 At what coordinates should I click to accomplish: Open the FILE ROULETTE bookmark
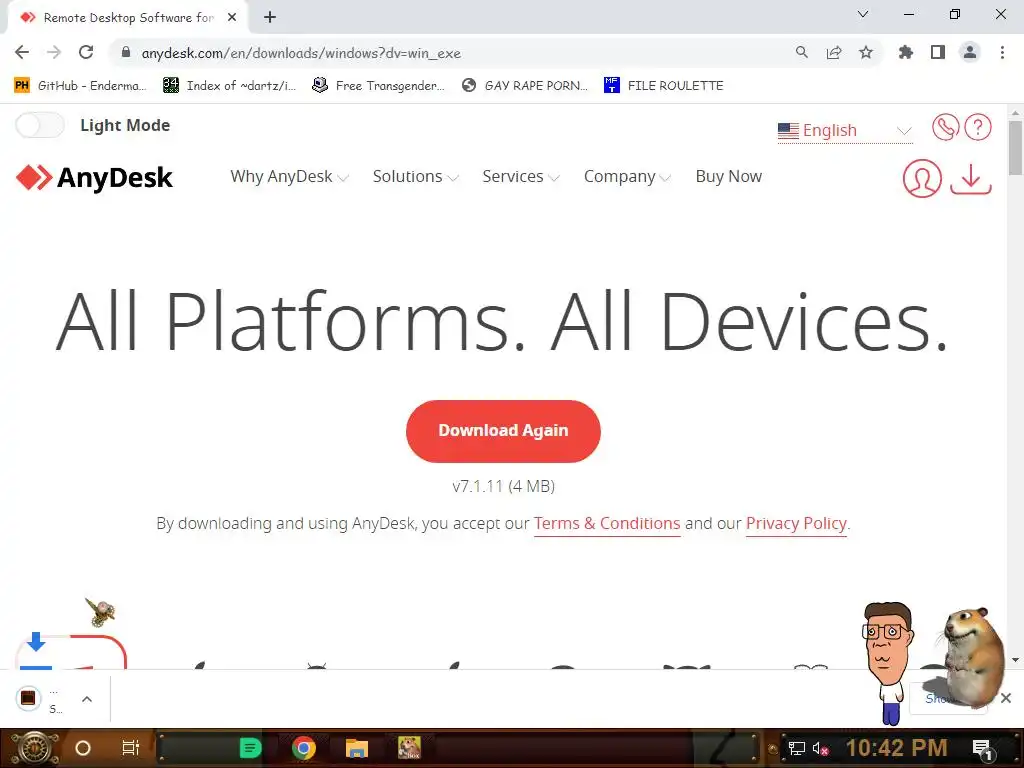coord(664,86)
